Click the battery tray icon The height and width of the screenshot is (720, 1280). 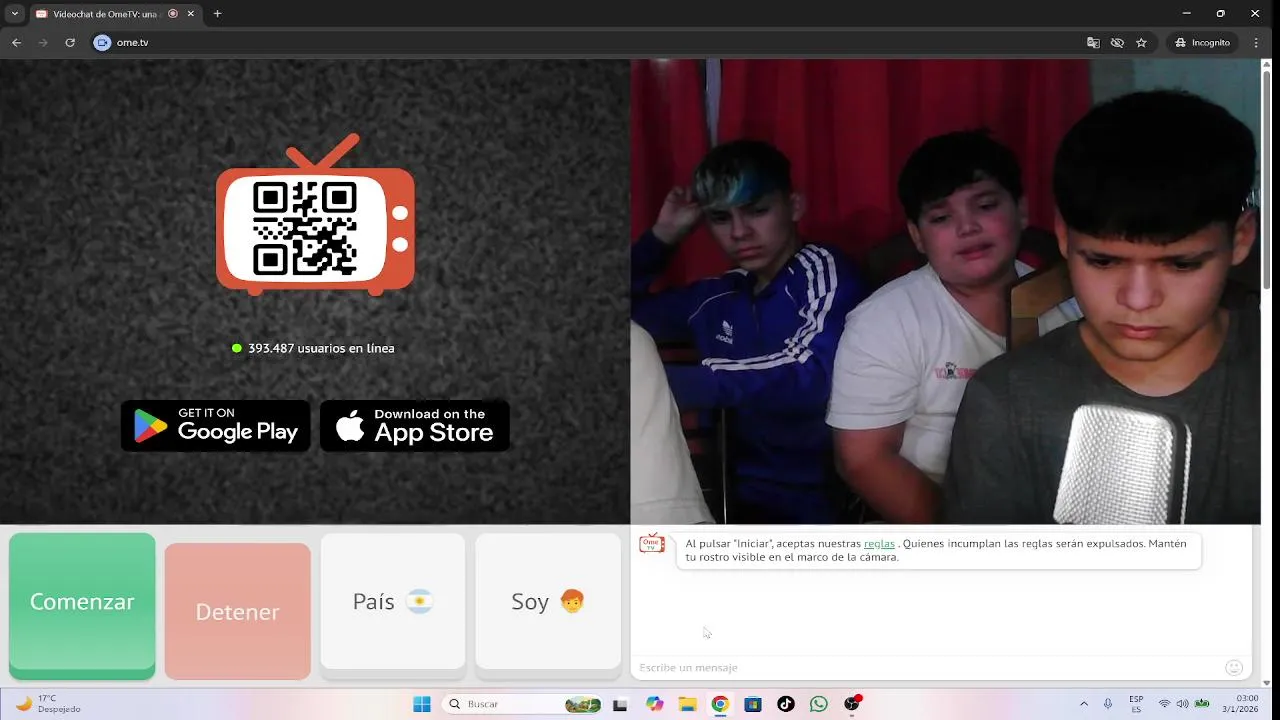point(1202,704)
